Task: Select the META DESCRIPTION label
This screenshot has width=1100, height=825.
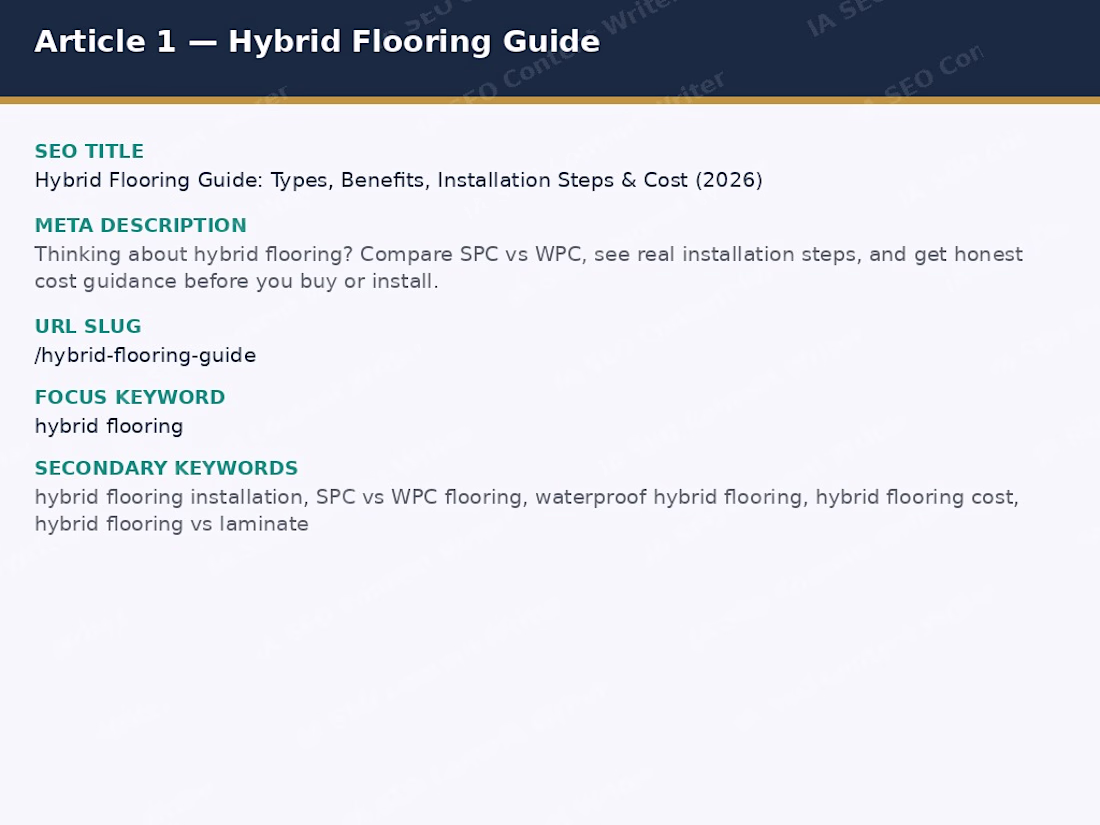Action: (x=140, y=225)
